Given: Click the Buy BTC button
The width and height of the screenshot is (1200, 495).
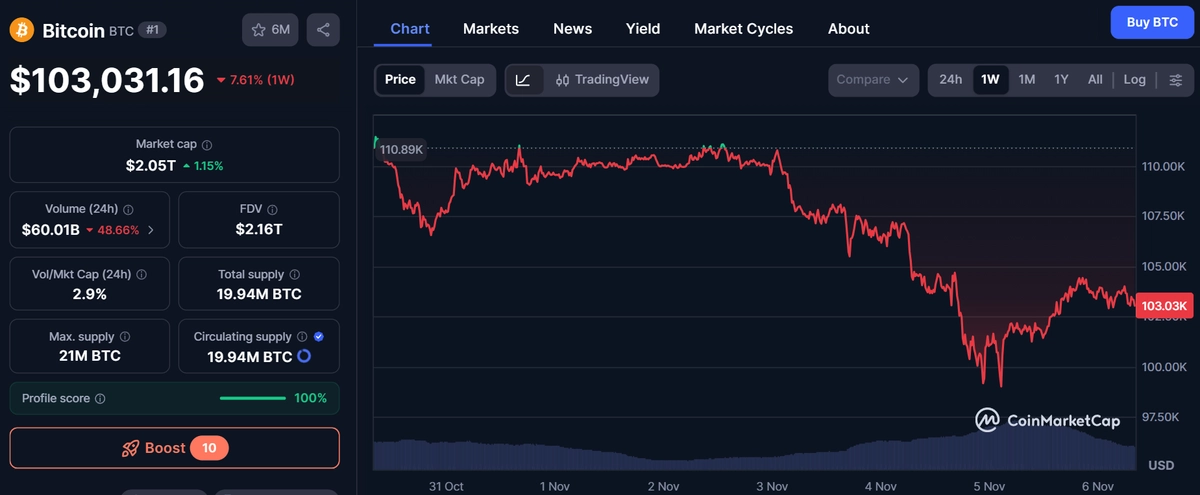Looking at the screenshot, I should [x=1152, y=22].
